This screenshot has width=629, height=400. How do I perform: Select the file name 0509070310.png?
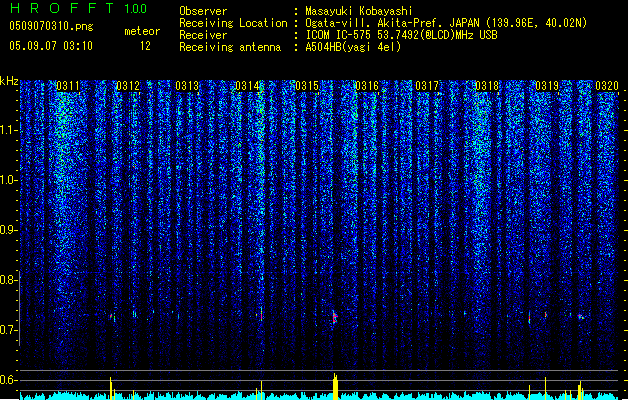(51, 26)
